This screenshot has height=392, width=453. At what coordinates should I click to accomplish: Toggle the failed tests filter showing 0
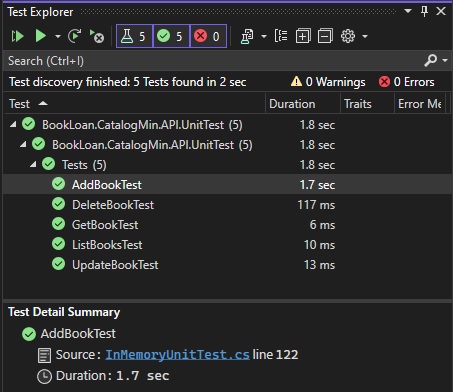point(208,36)
